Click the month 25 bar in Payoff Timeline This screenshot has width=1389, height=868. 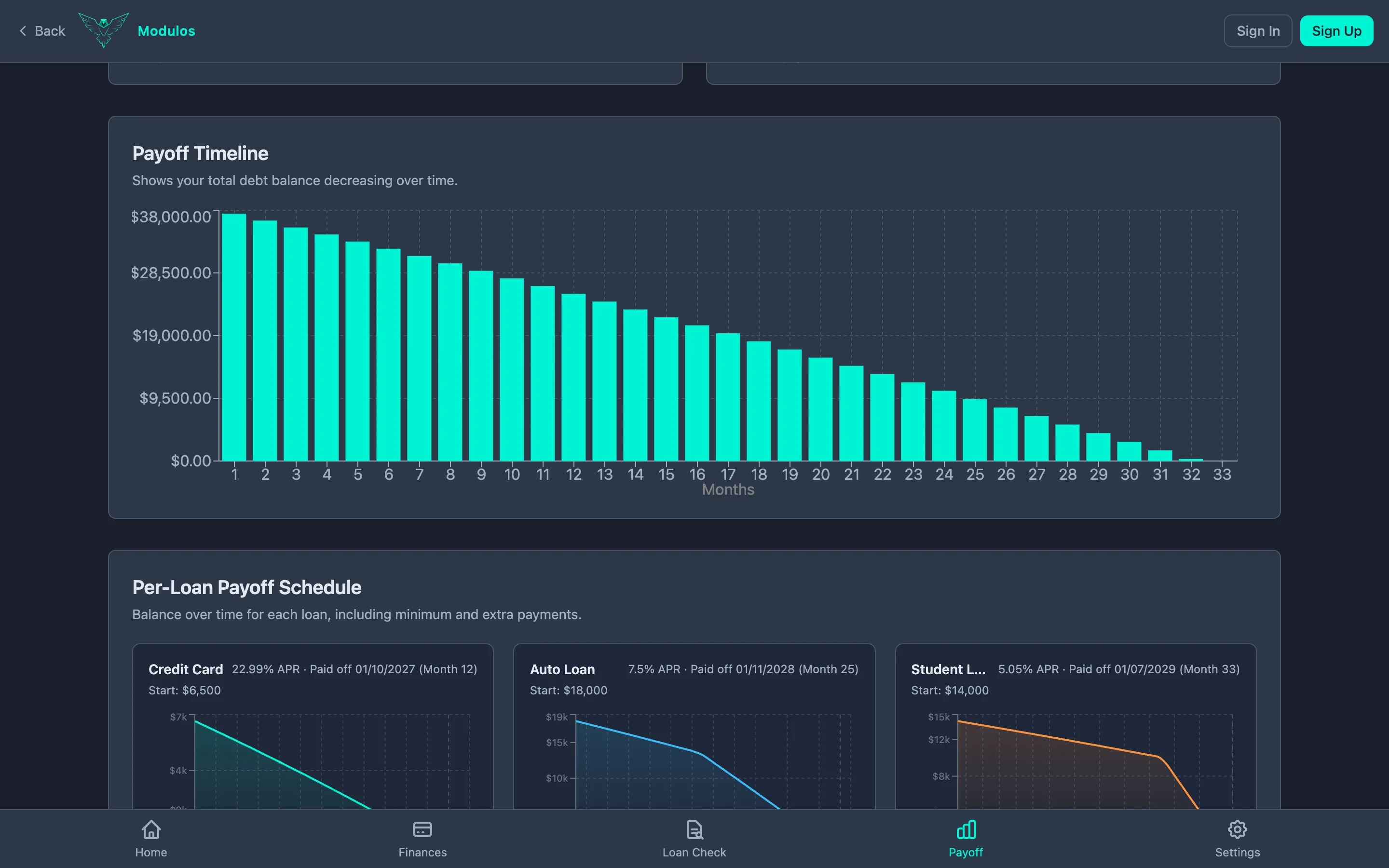point(975,430)
